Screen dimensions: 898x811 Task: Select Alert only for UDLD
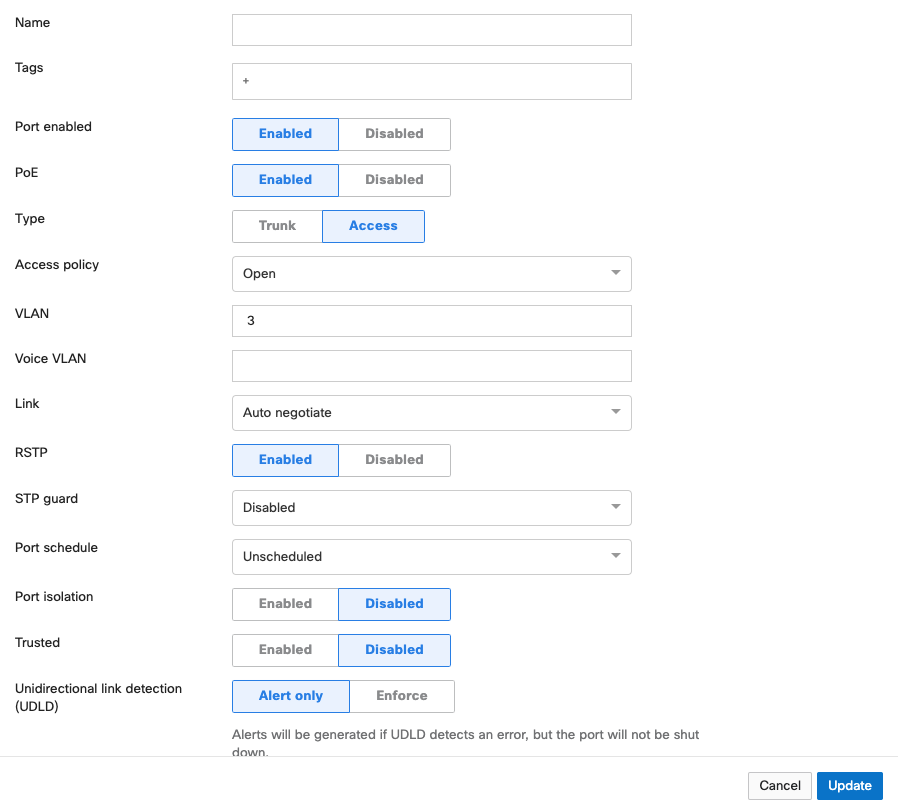[x=290, y=696]
